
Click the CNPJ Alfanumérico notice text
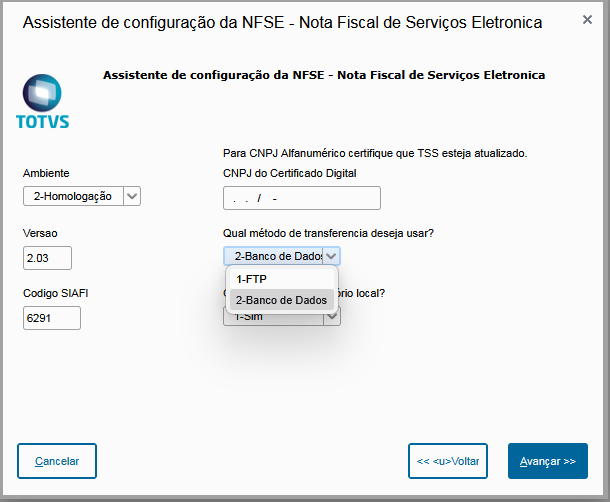(374, 153)
